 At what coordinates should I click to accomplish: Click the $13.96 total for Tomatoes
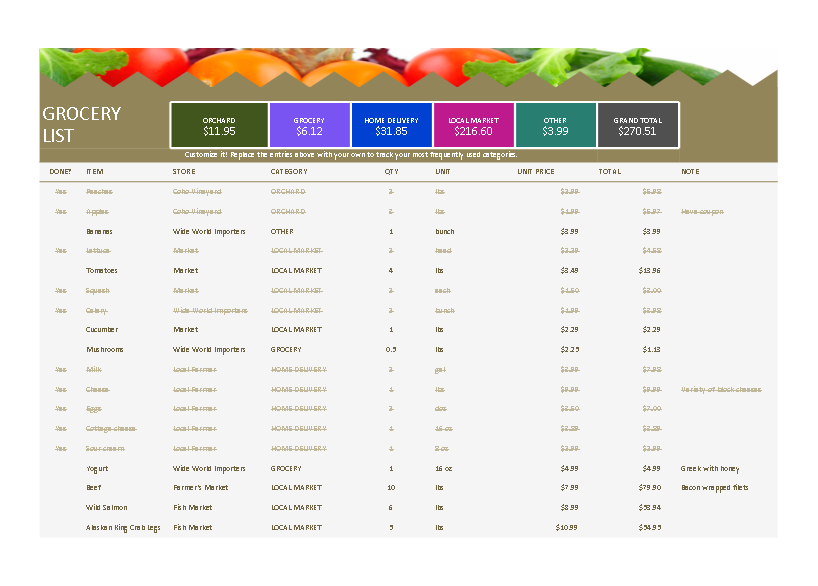pos(649,270)
